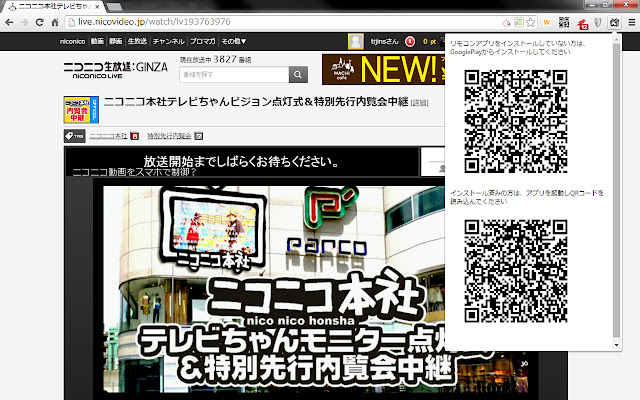Open the ニコニコ本社 tag link
Viewport: 640px width, 400px height.
(x=109, y=136)
